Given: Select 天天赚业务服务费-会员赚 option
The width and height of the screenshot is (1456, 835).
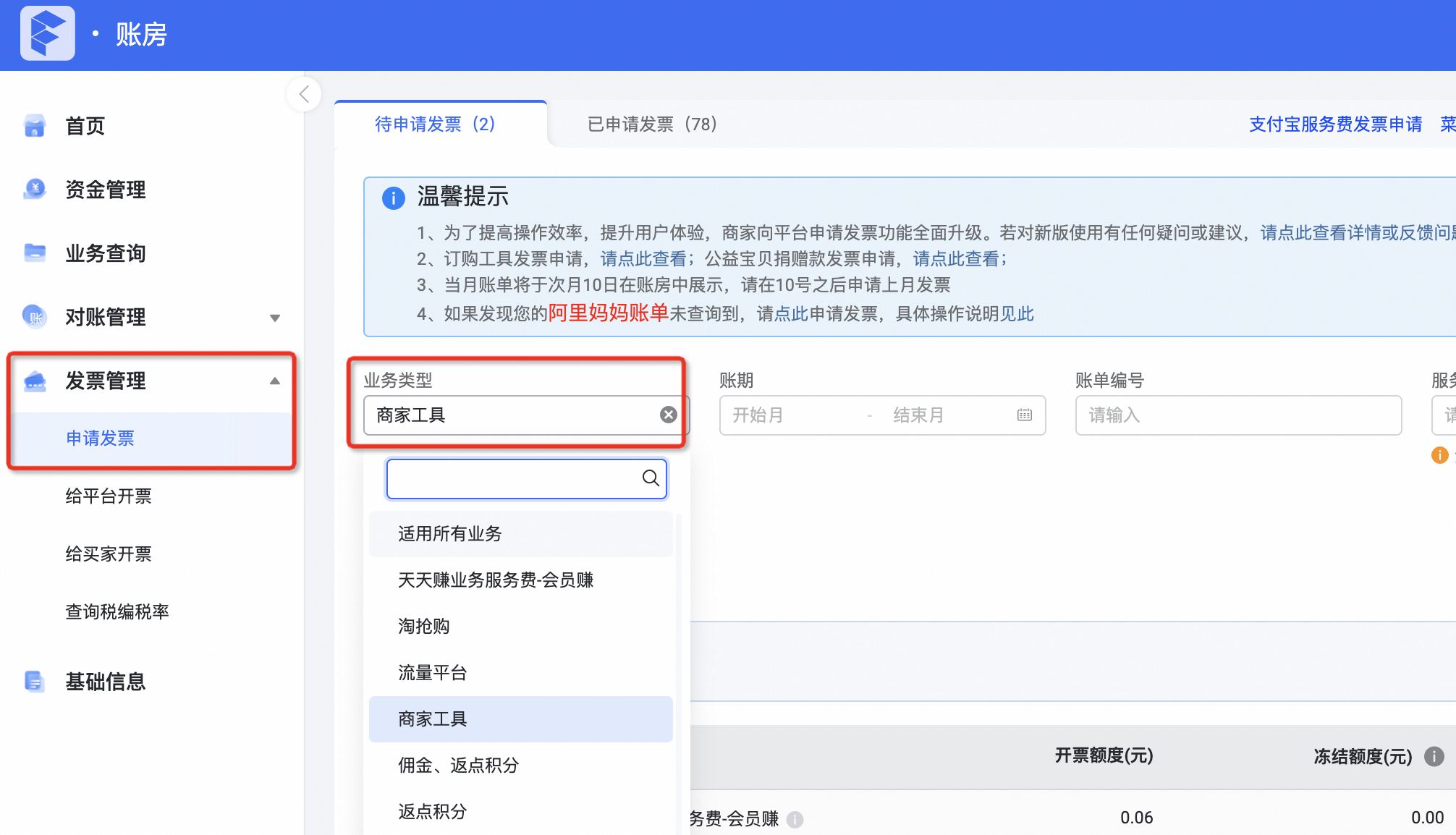Looking at the screenshot, I should coord(521,580).
